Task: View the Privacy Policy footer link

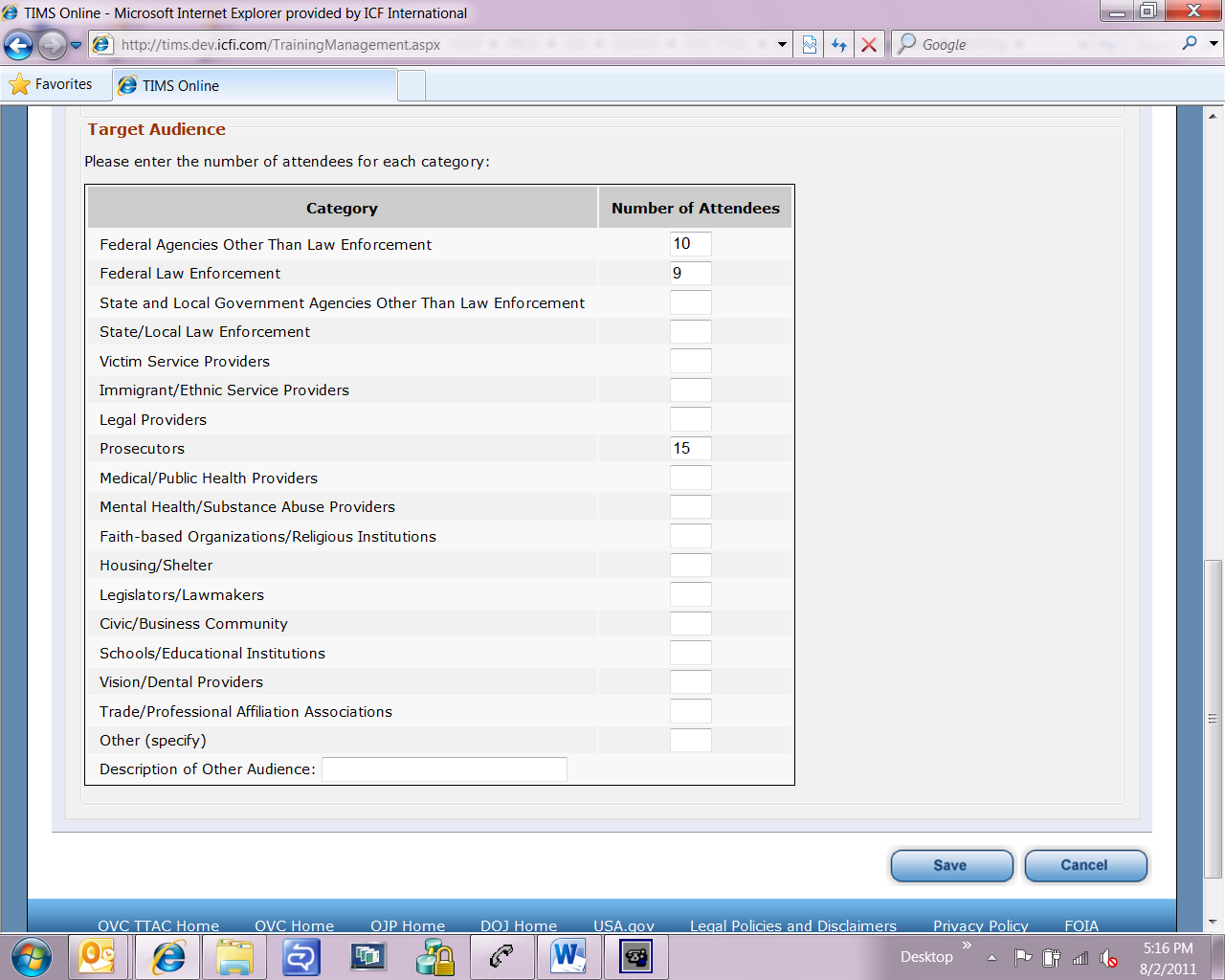Action: (981, 925)
